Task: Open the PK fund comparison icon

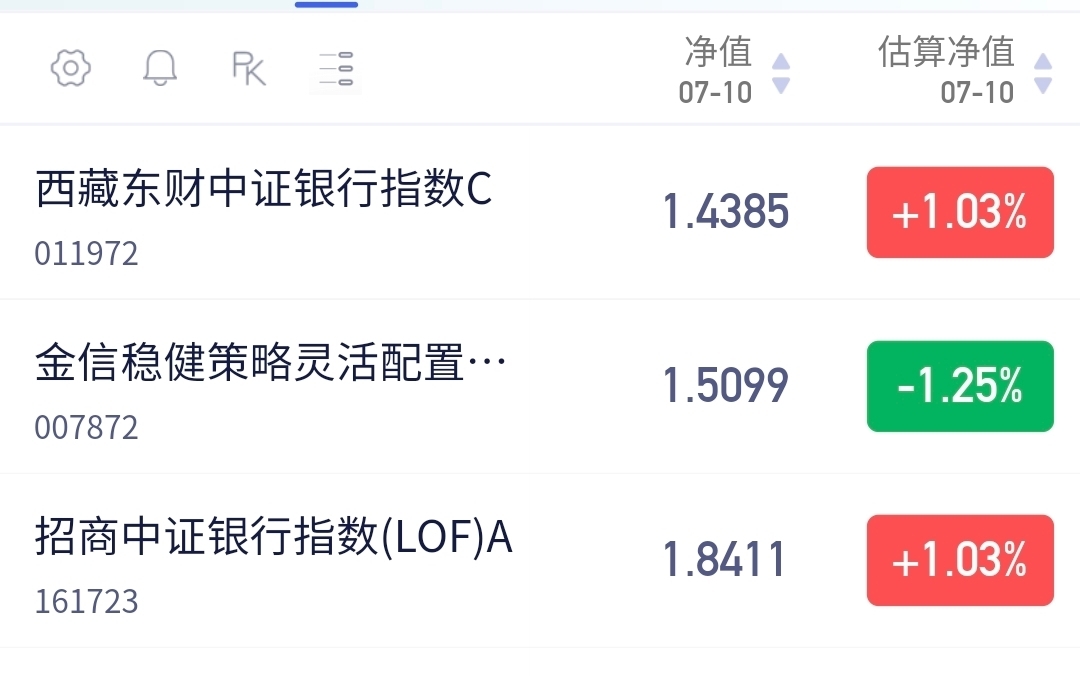Action: [x=249, y=68]
